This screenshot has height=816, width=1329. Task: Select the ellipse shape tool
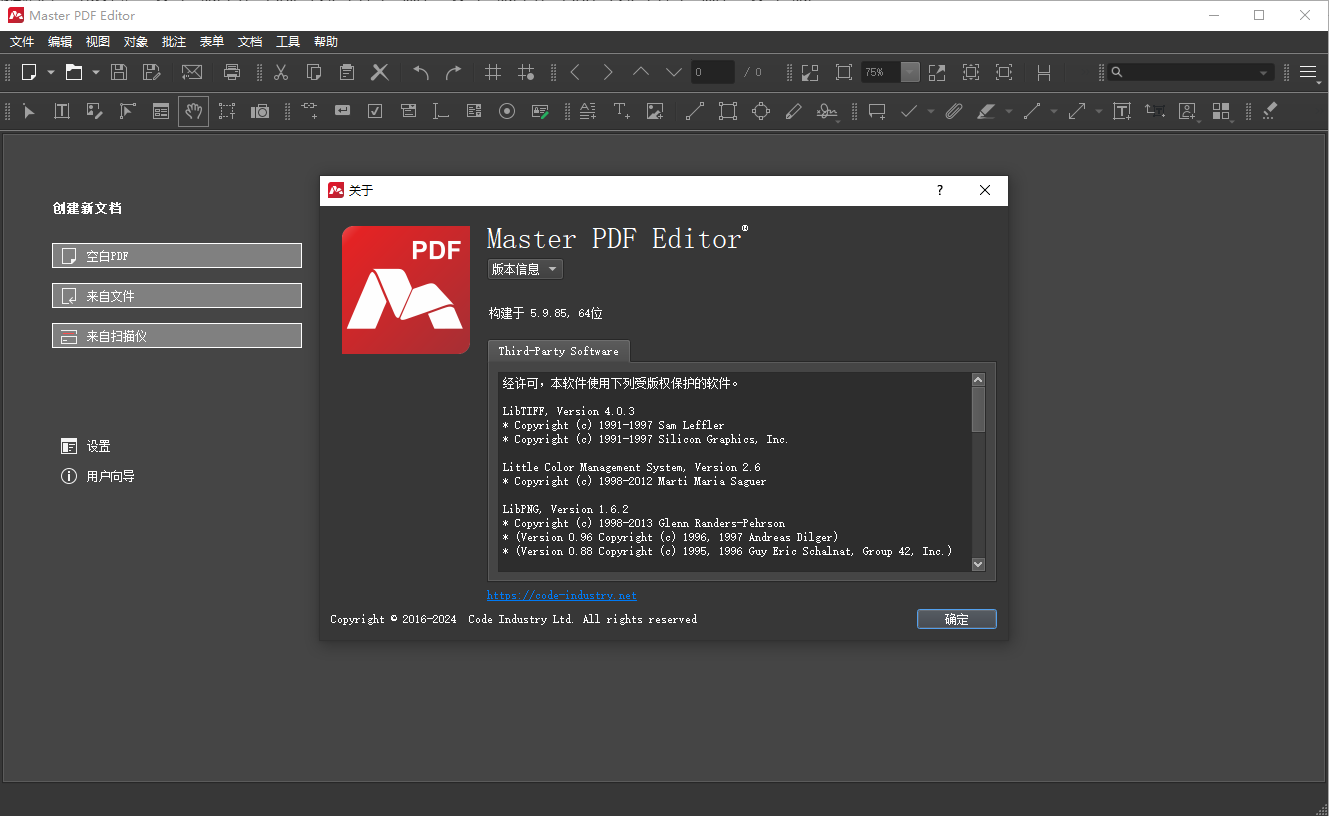click(x=761, y=111)
